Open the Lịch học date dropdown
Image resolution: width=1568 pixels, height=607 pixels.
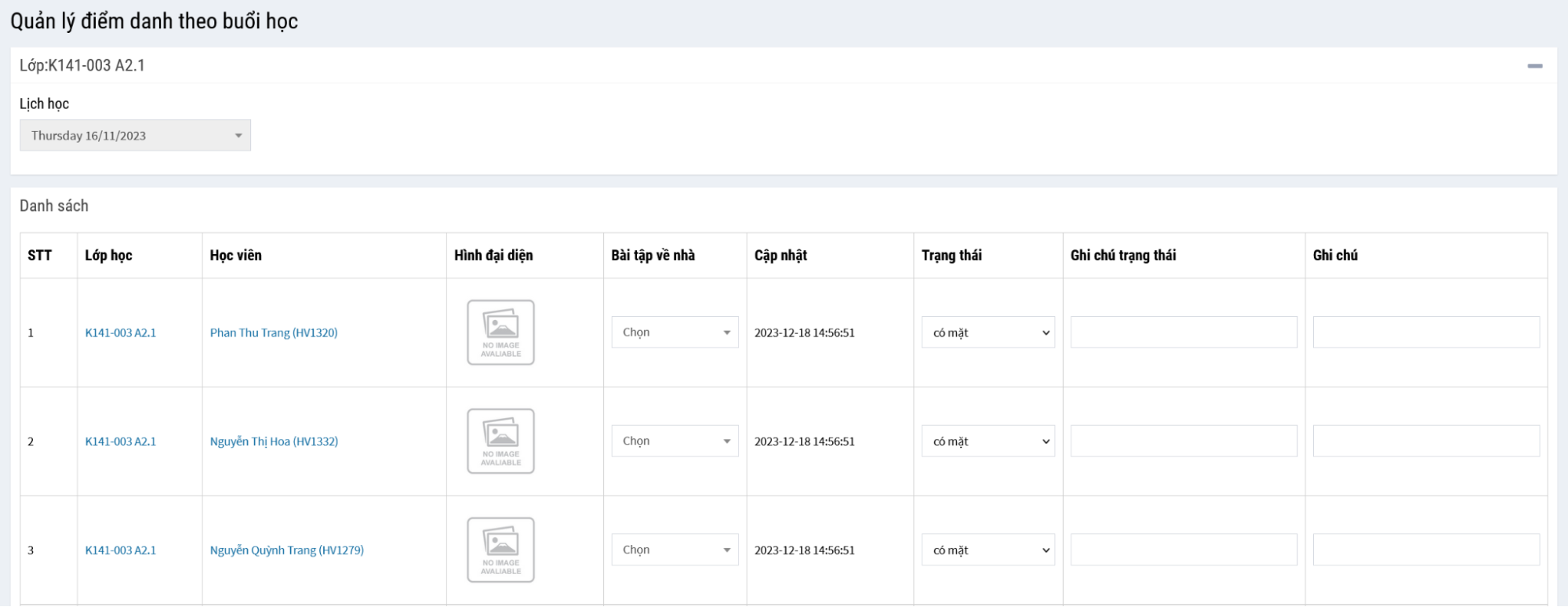pos(135,136)
